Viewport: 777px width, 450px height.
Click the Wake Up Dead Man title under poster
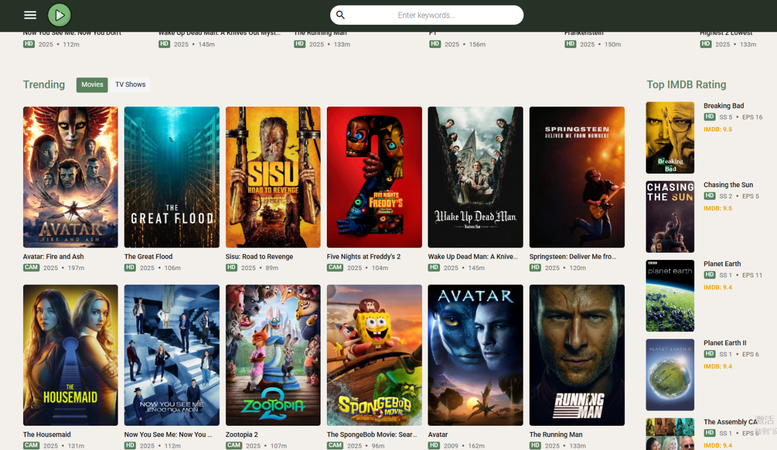pyautogui.click(x=473, y=257)
